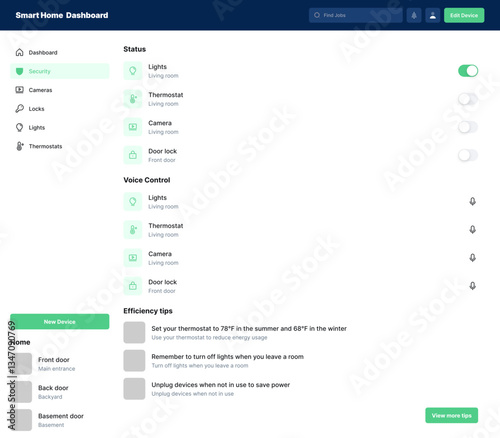The image size is (500, 438).
Task: Navigate to Thermostats in sidebar
Action: [x=60, y=146]
